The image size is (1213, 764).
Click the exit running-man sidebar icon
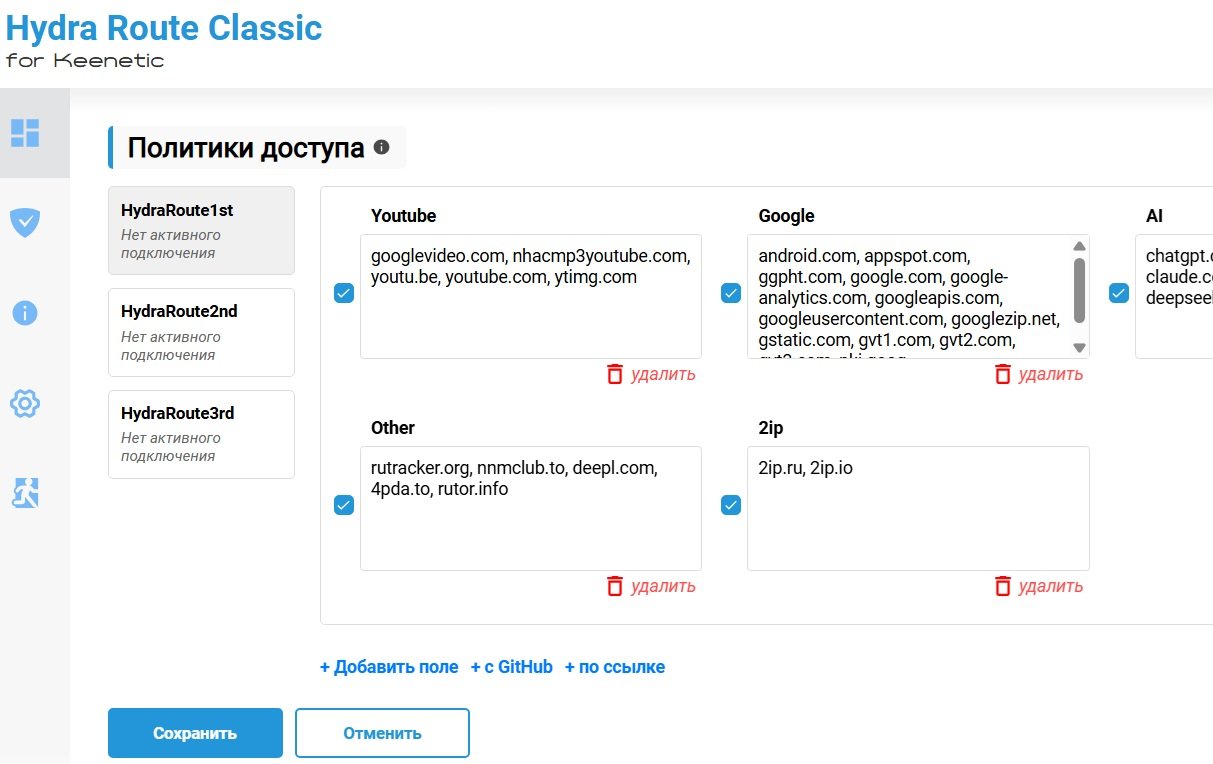point(25,493)
